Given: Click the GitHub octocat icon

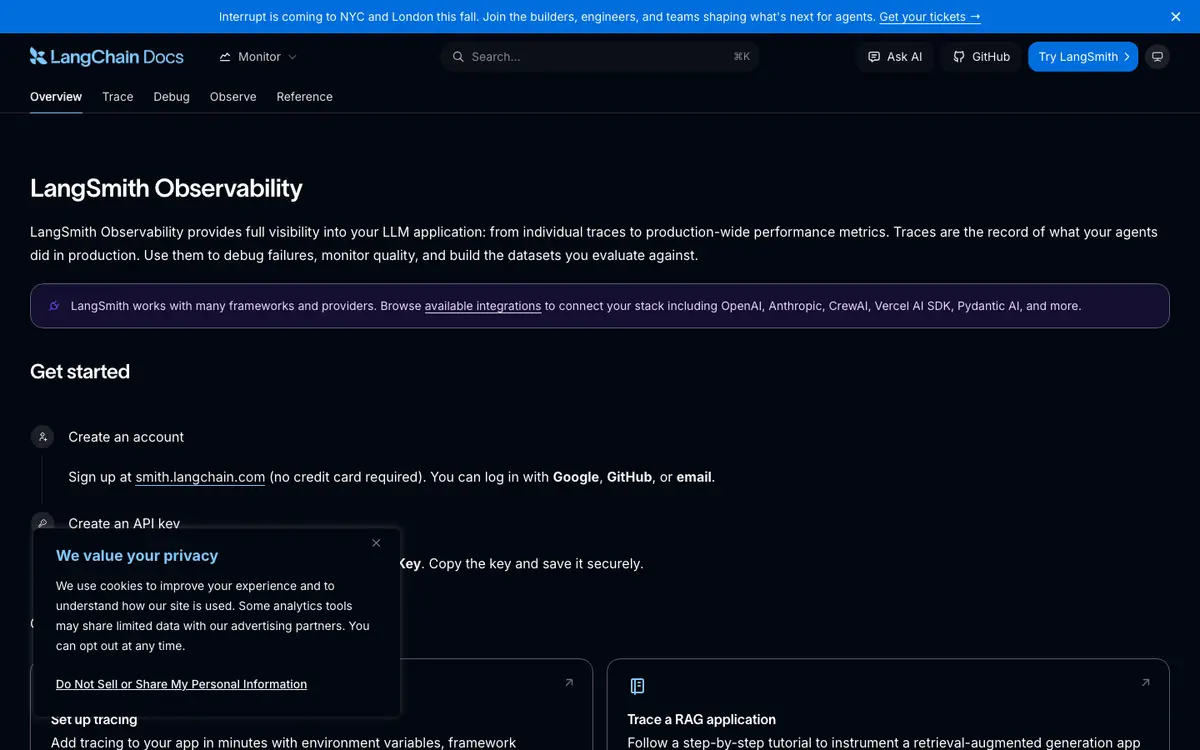Looking at the screenshot, I should (x=959, y=57).
